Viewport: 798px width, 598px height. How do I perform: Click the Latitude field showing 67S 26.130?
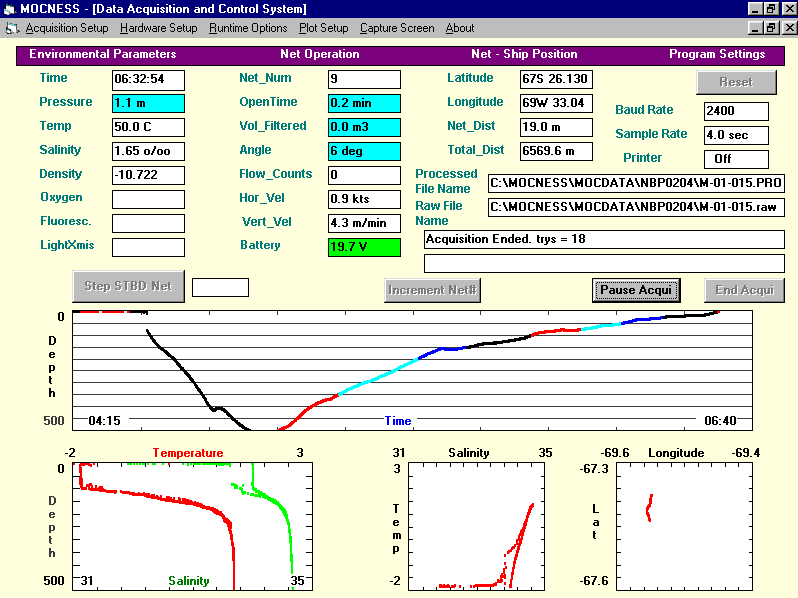tap(556, 79)
